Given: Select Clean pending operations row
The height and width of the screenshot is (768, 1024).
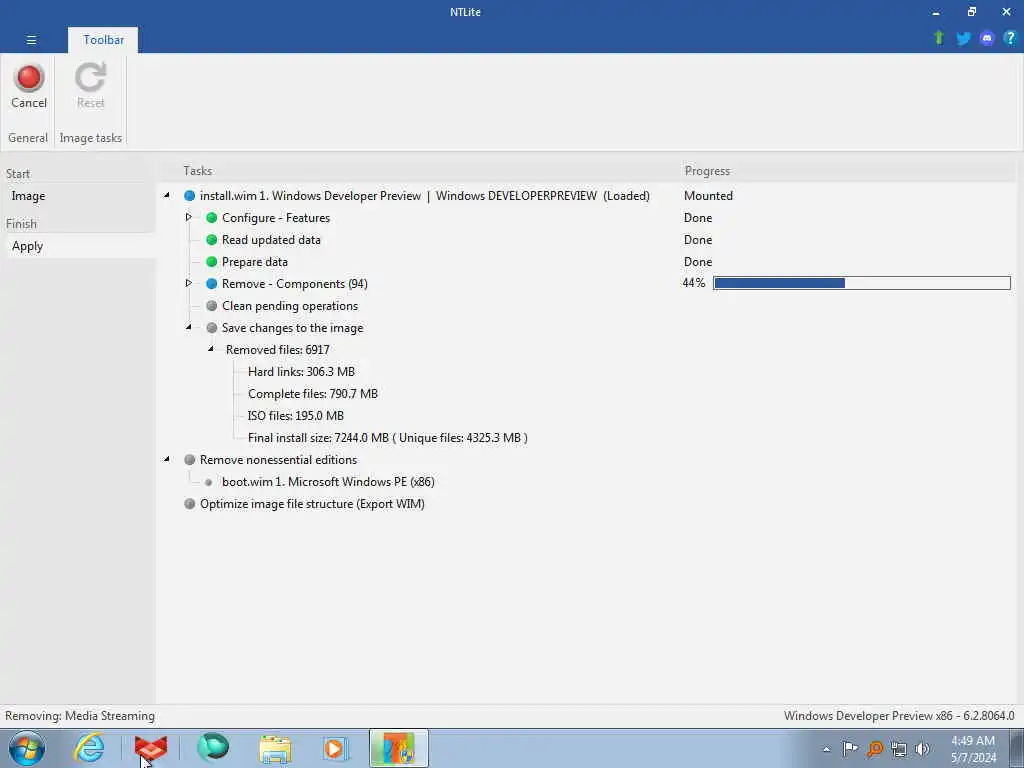Looking at the screenshot, I should 290,306.
